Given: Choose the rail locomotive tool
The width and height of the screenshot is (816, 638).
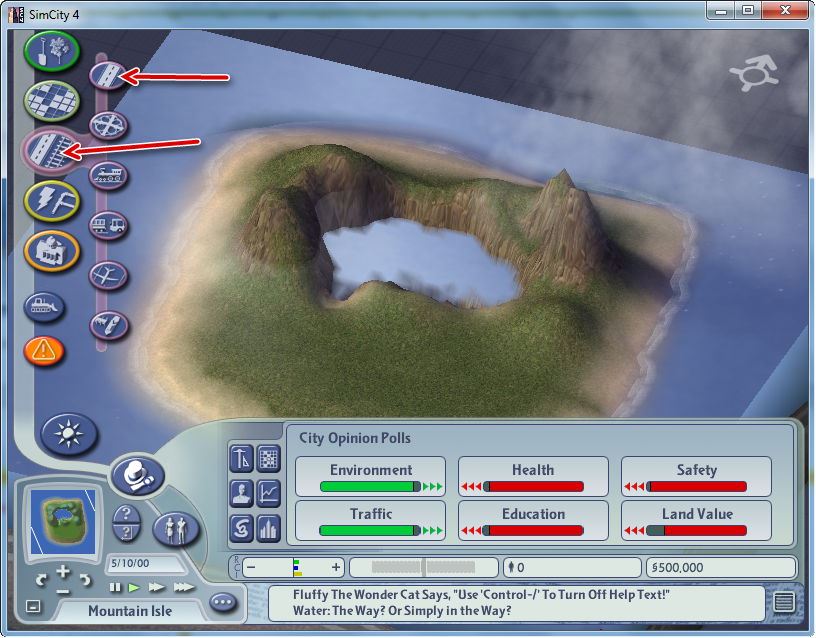Looking at the screenshot, I should click(x=108, y=175).
